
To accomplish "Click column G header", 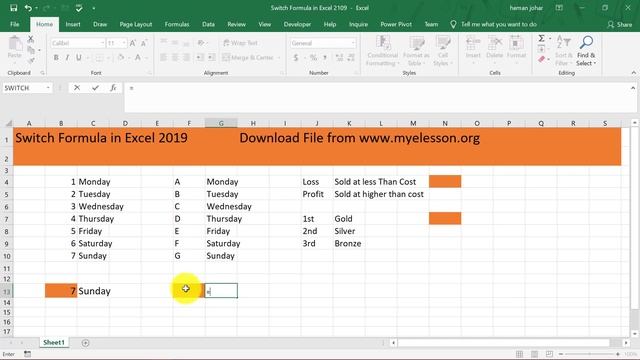I will pos(221,123).
